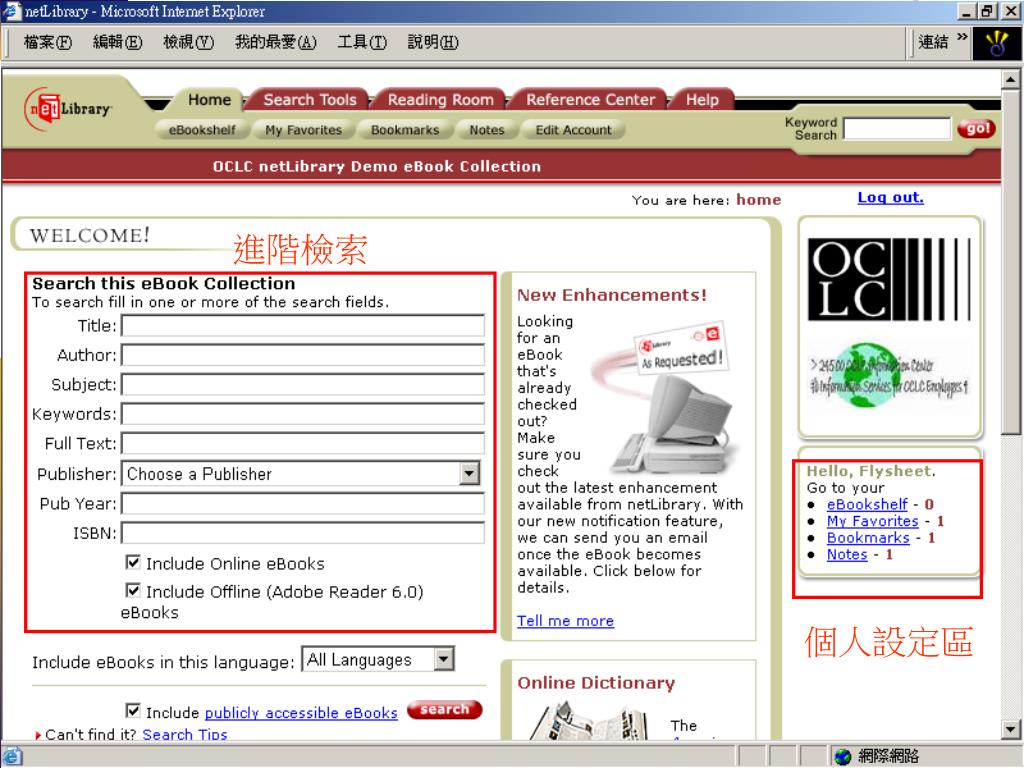Open the 說明(H) Help menu
The height and width of the screenshot is (768, 1024).
pos(433,42)
